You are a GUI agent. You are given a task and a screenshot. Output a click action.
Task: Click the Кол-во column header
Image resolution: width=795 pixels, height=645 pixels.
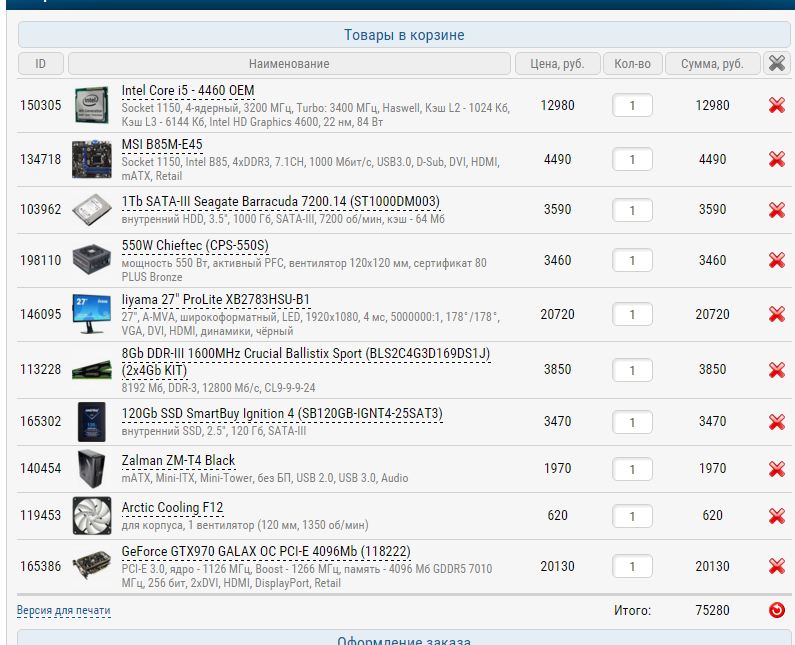tap(632, 63)
